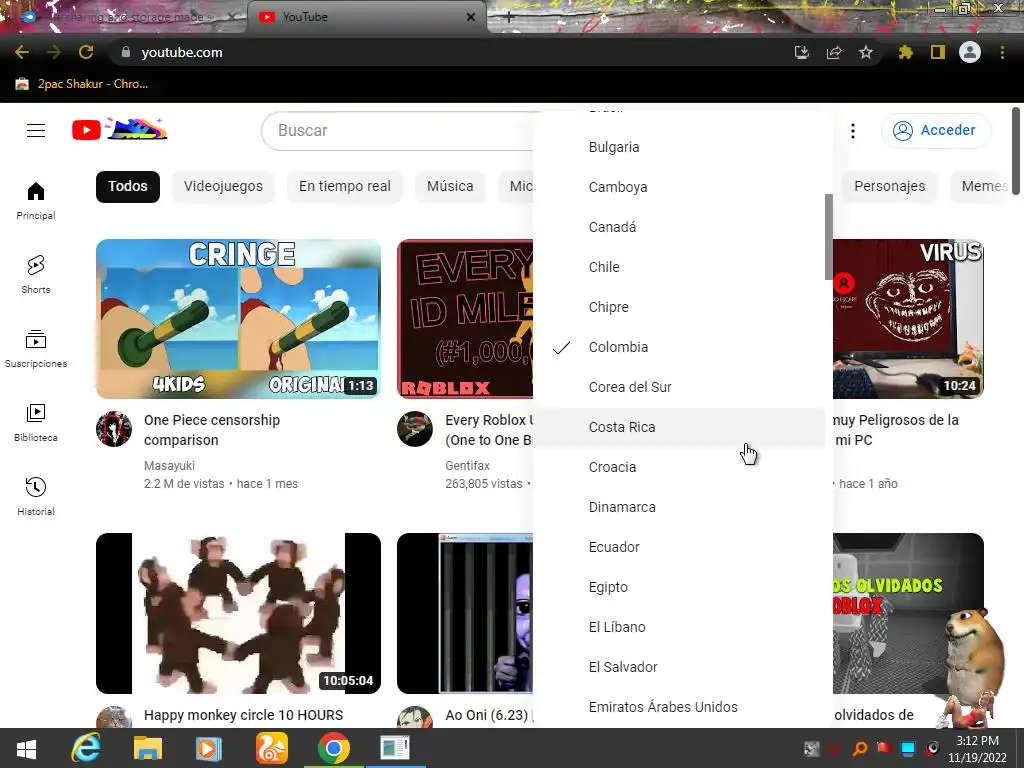Toggle Chrome side panel icon
This screenshot has width=1024, height=768.
[x=938, y=52]
